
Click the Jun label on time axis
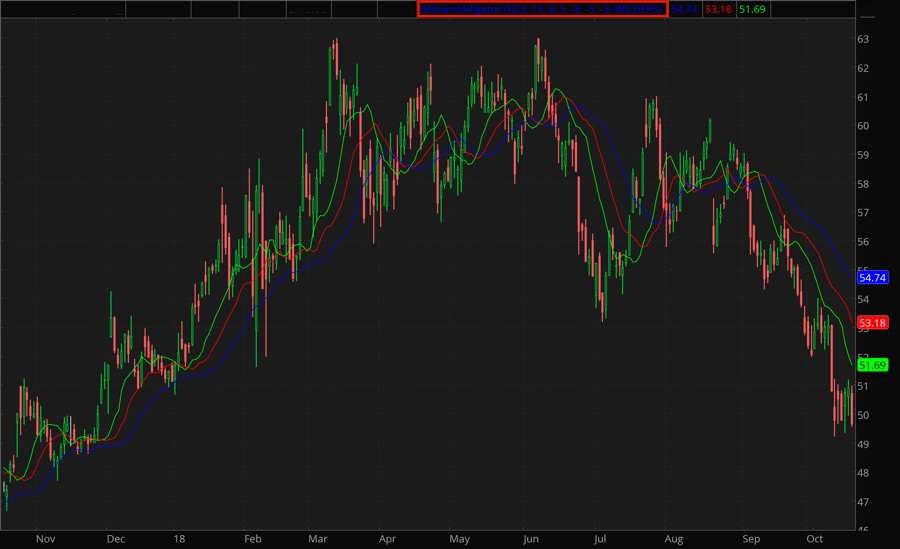tap(529, 538)
